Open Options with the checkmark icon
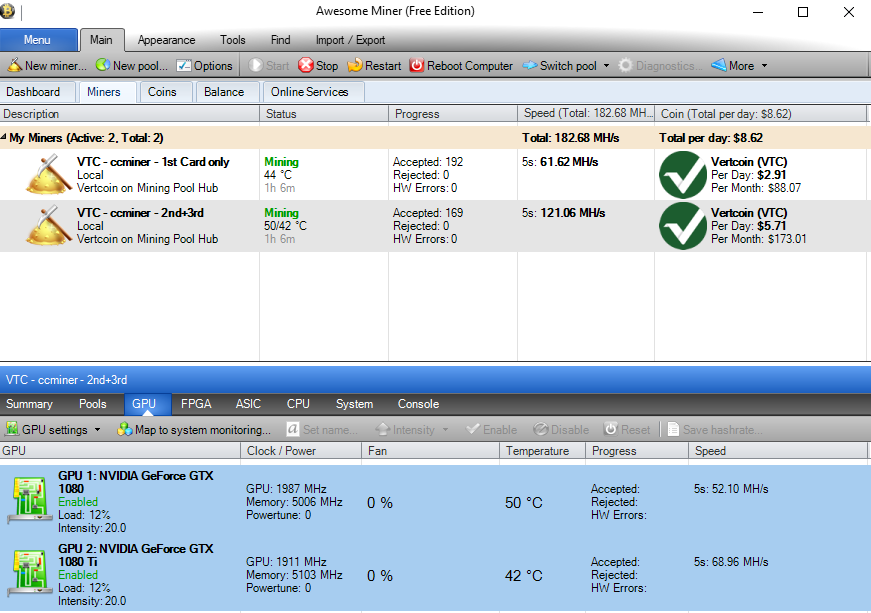 click(184, 66)
